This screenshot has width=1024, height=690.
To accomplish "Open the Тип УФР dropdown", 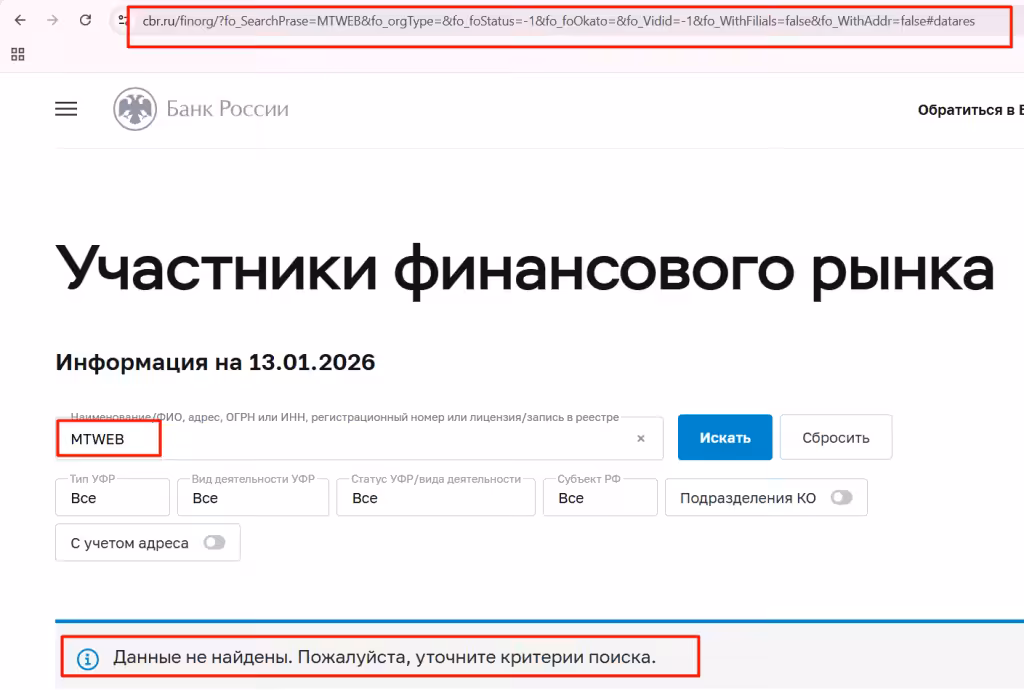I will (x=112, y=497).
